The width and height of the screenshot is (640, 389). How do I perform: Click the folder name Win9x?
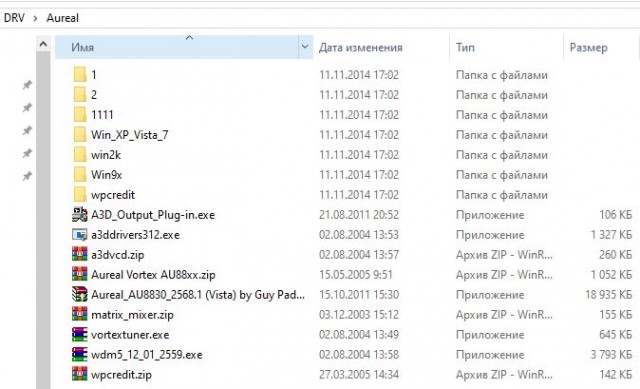[x=107, y=175]
